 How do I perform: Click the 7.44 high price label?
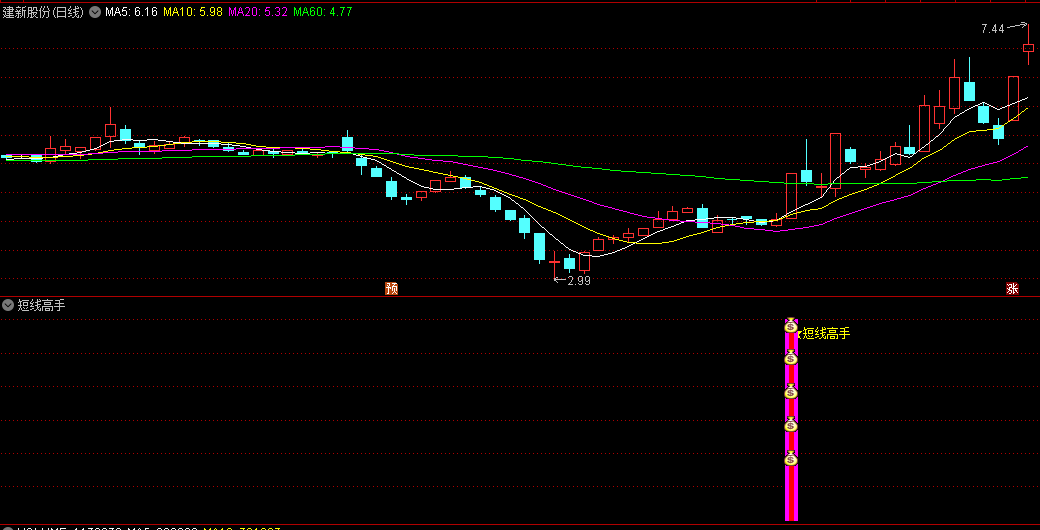(993, 29)
